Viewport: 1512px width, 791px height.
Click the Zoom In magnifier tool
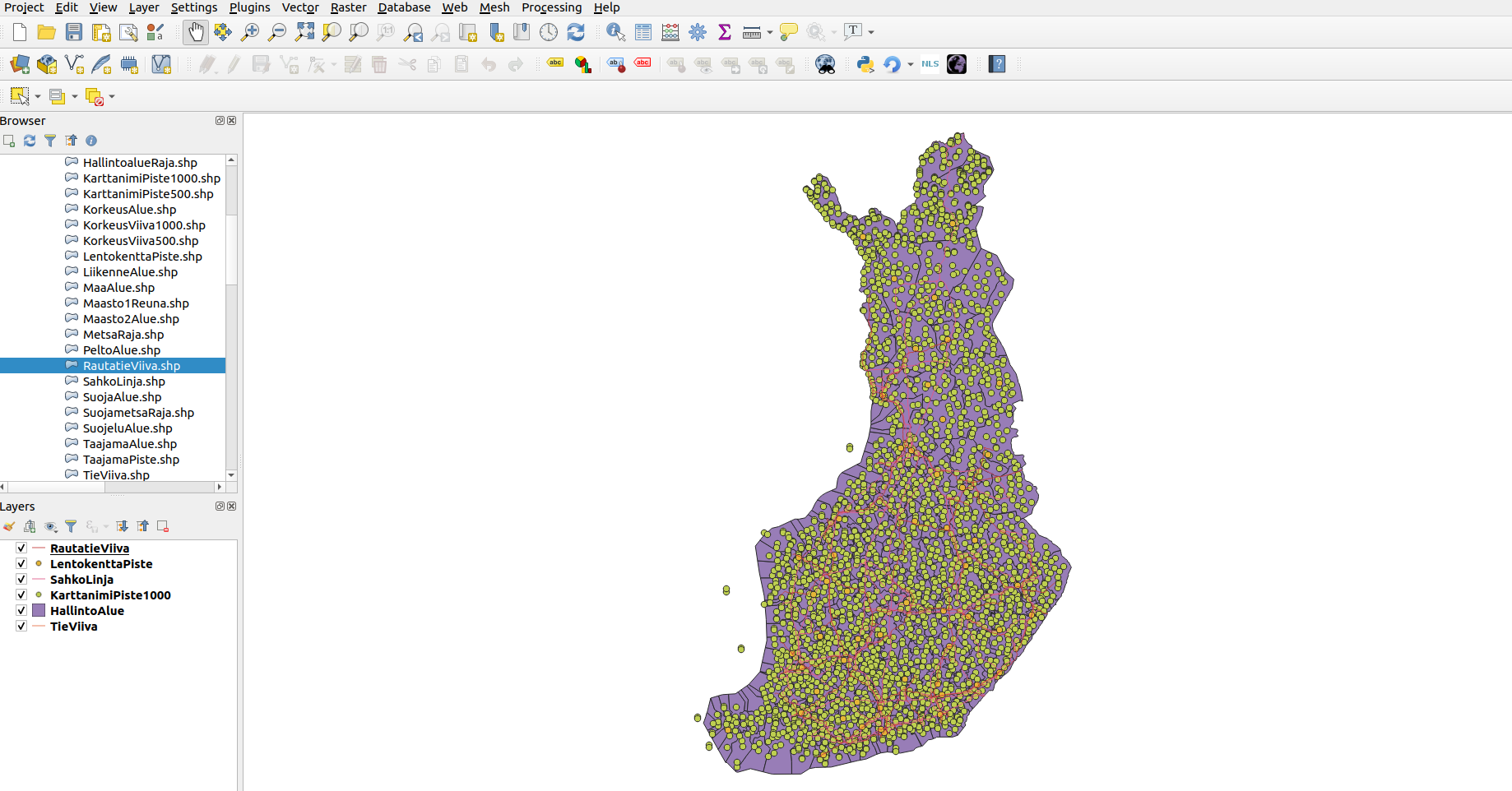(250, 32)
